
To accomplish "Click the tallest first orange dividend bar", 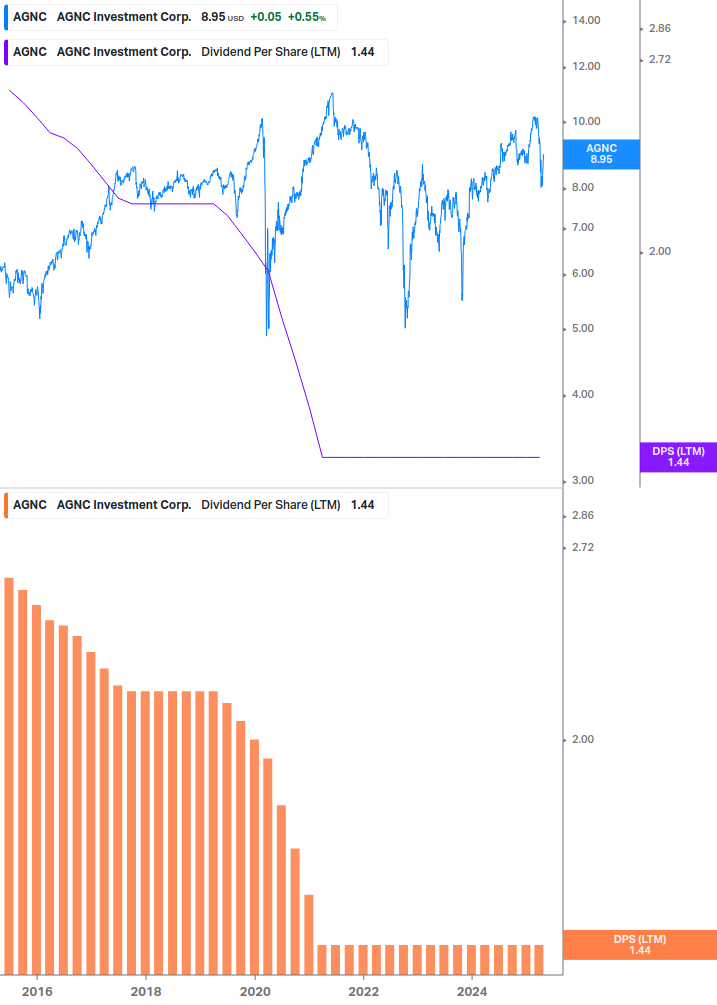I will [x=9, y=776].
